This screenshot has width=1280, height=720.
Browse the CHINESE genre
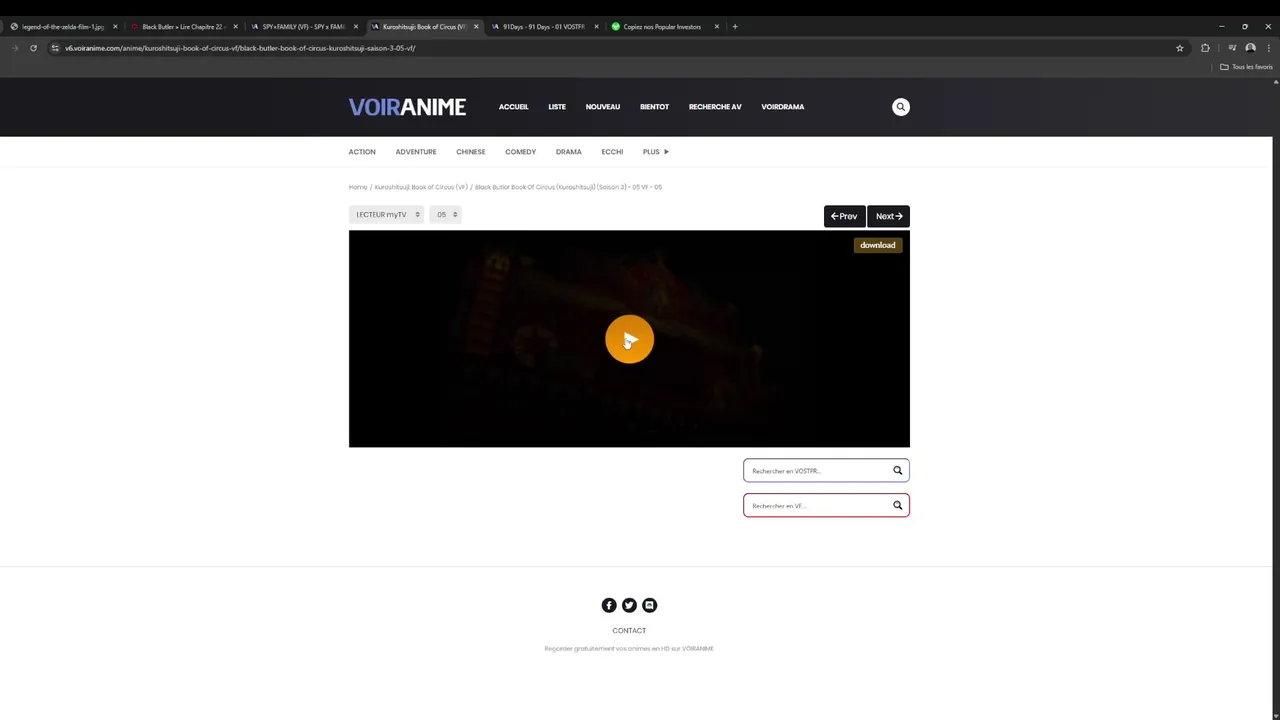pos(471,152)
